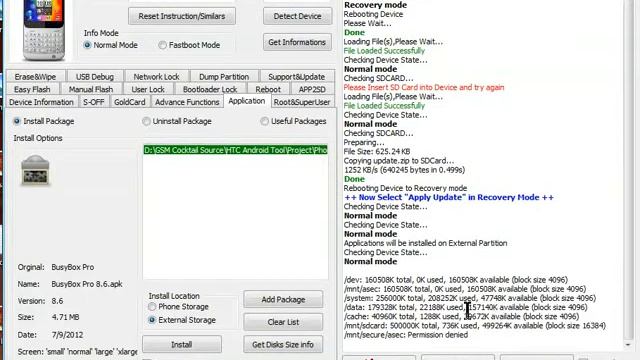This screenshot has width=640, height=360.
Task: Click the /system disk size line
Action: [x=470, y=298]
